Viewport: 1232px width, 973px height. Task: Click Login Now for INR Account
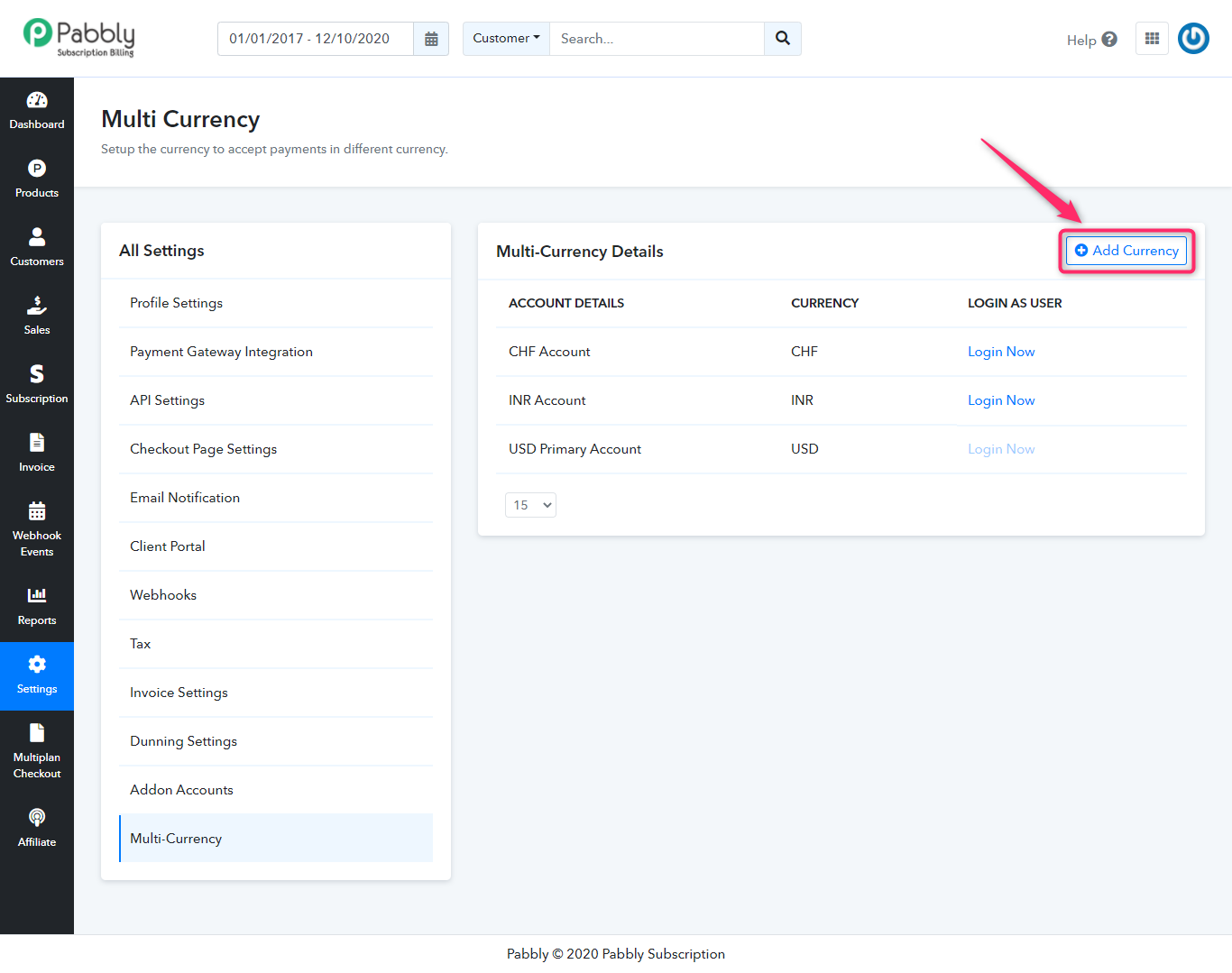point(1001,400)
